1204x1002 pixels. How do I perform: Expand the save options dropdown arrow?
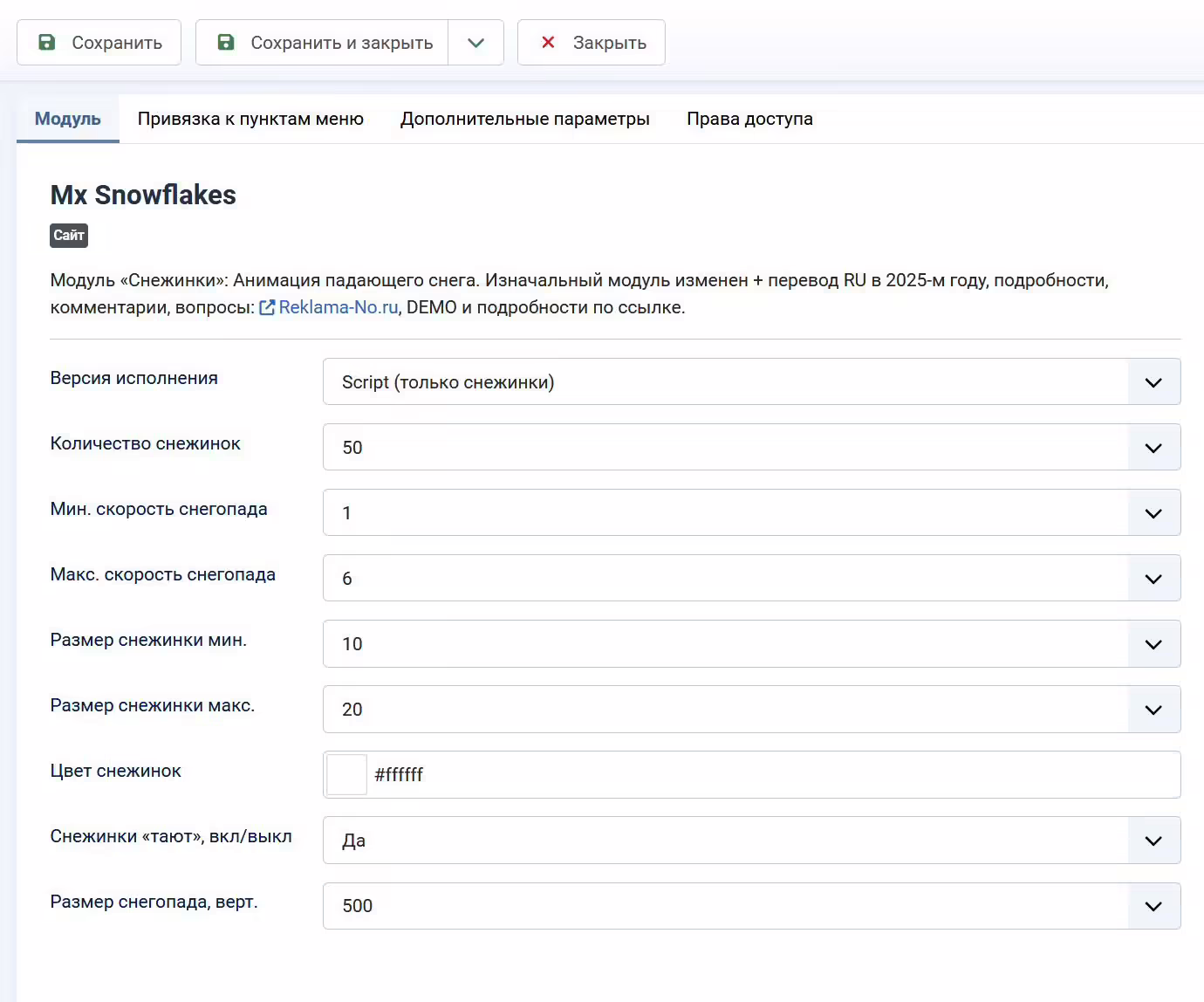point(476,43)
